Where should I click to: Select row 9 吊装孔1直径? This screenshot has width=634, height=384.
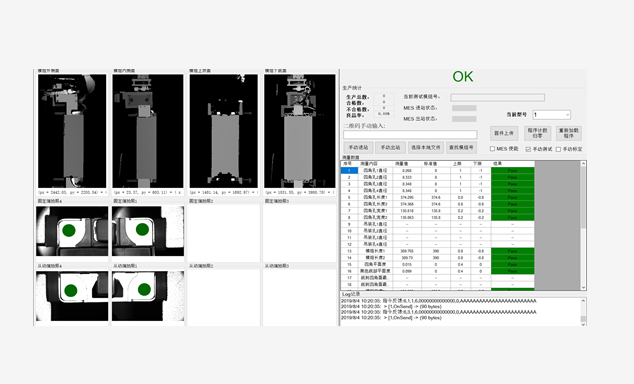click(x=437, y=224)
